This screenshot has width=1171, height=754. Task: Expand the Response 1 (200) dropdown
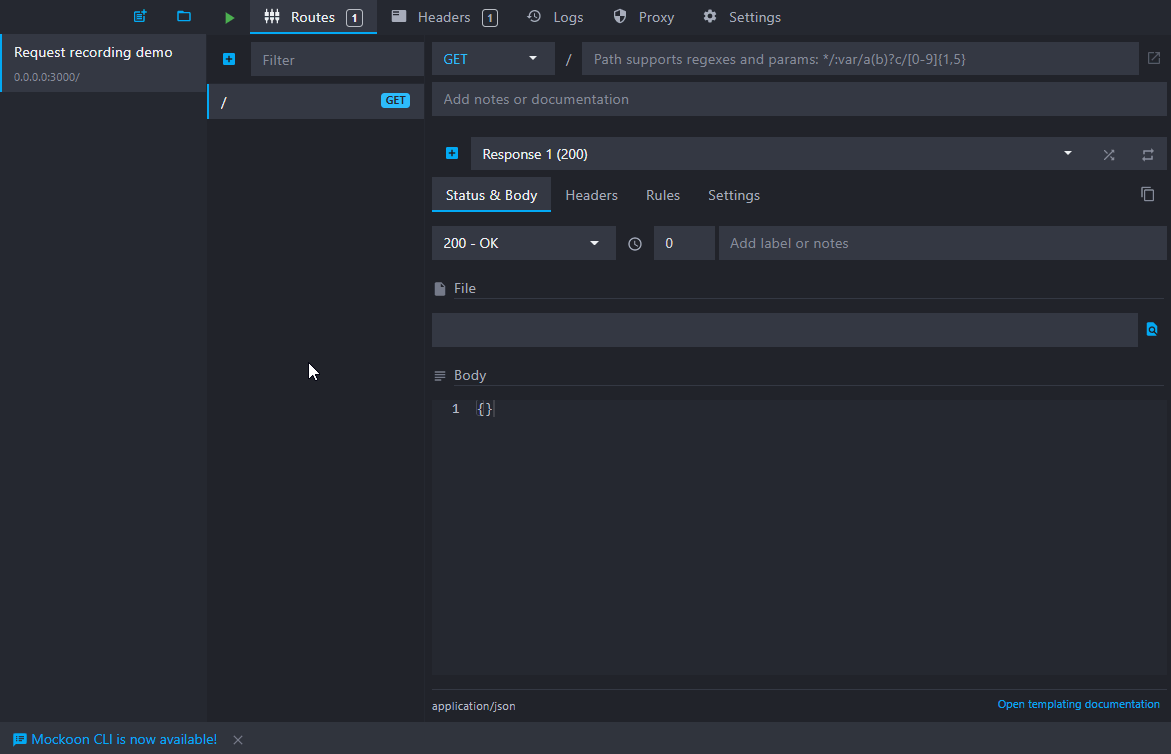click(776, 154)
